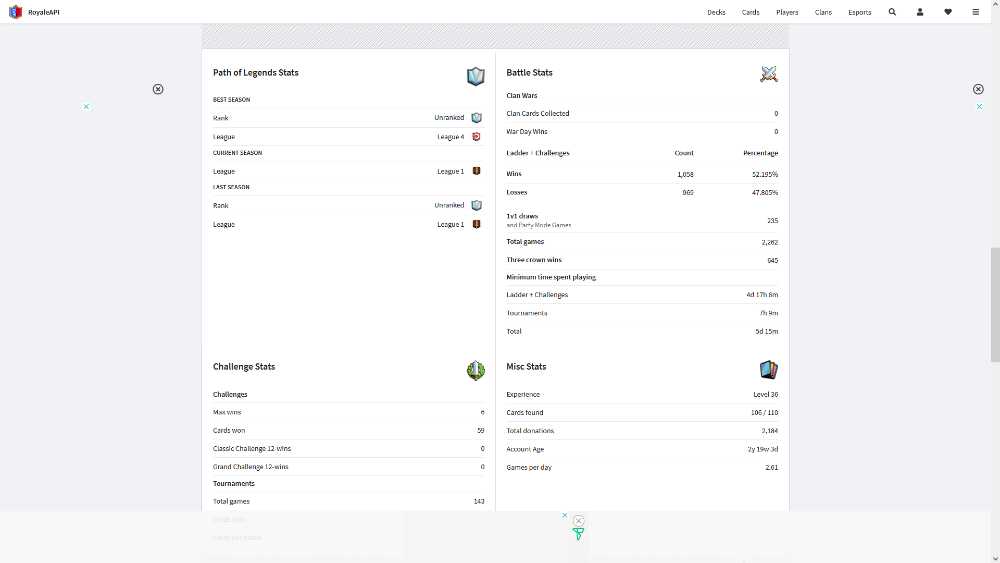The width and height of the screenshot is (1000, 563).
Task: Open the search magnifier icon
Action: (892, 12)
